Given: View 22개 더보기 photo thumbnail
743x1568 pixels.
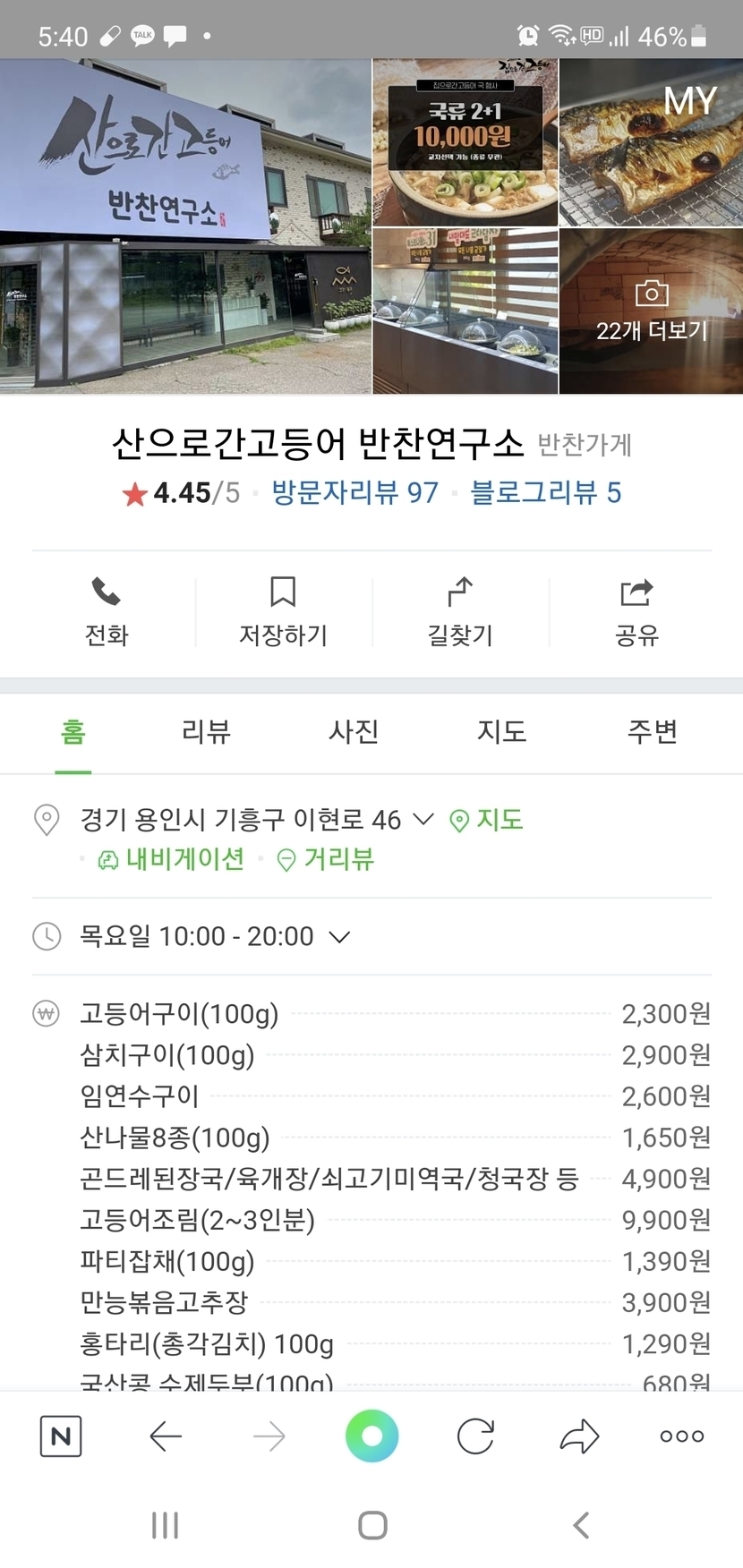Looking at the screenshot, I should pos(651,311).
